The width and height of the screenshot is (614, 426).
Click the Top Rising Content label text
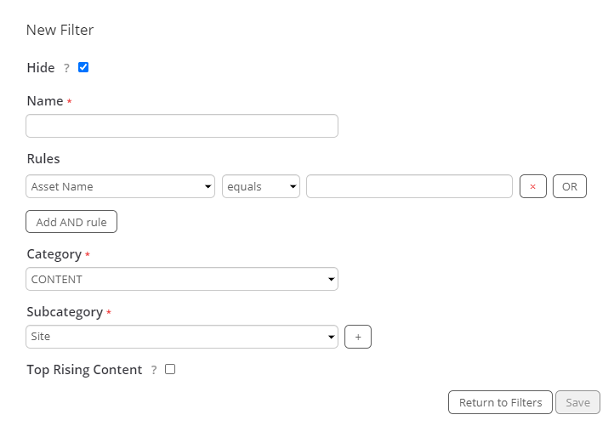pyautogui.click(x=84, y=370)
